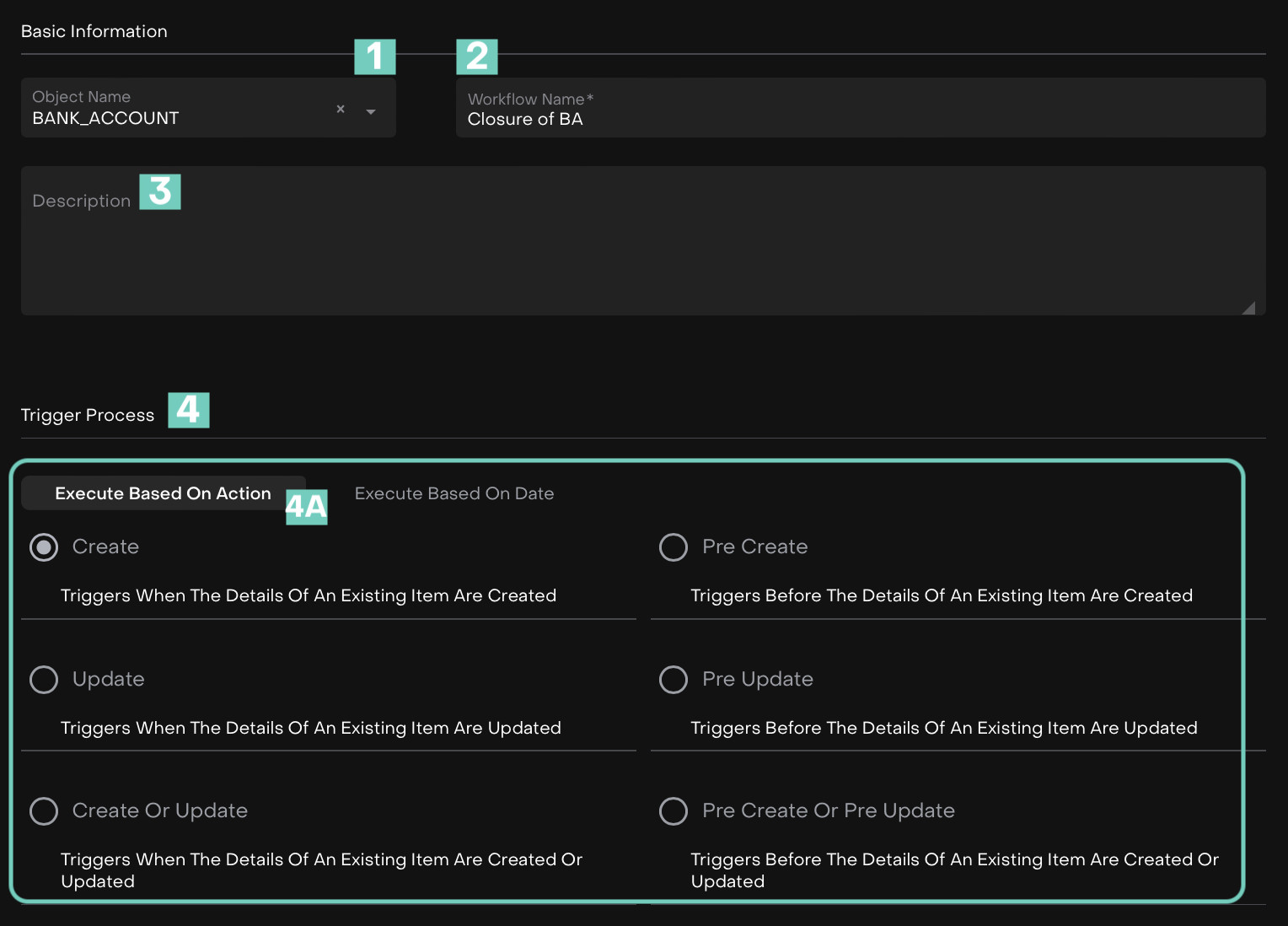The width and height of the screenshot is (1288, 926).
Task: Switch to Execute Based On Date tab
Action: [x=454, y=493]
